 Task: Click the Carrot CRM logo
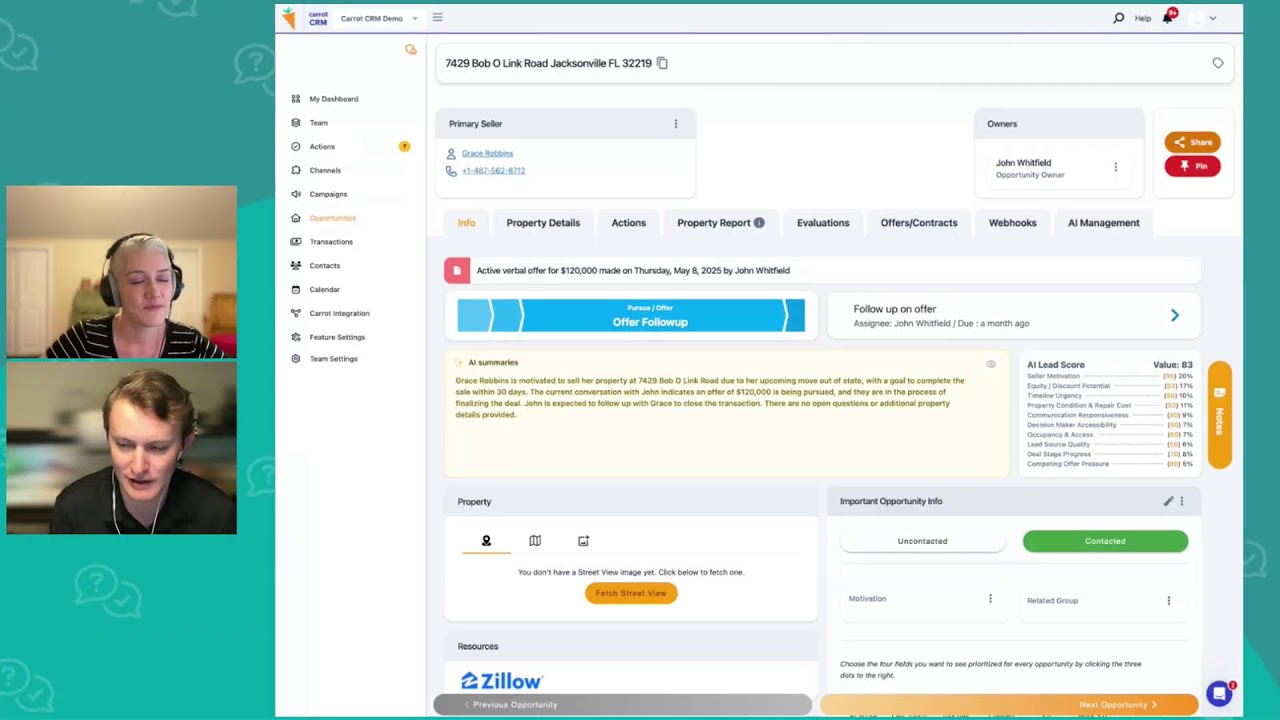[304, 18]
